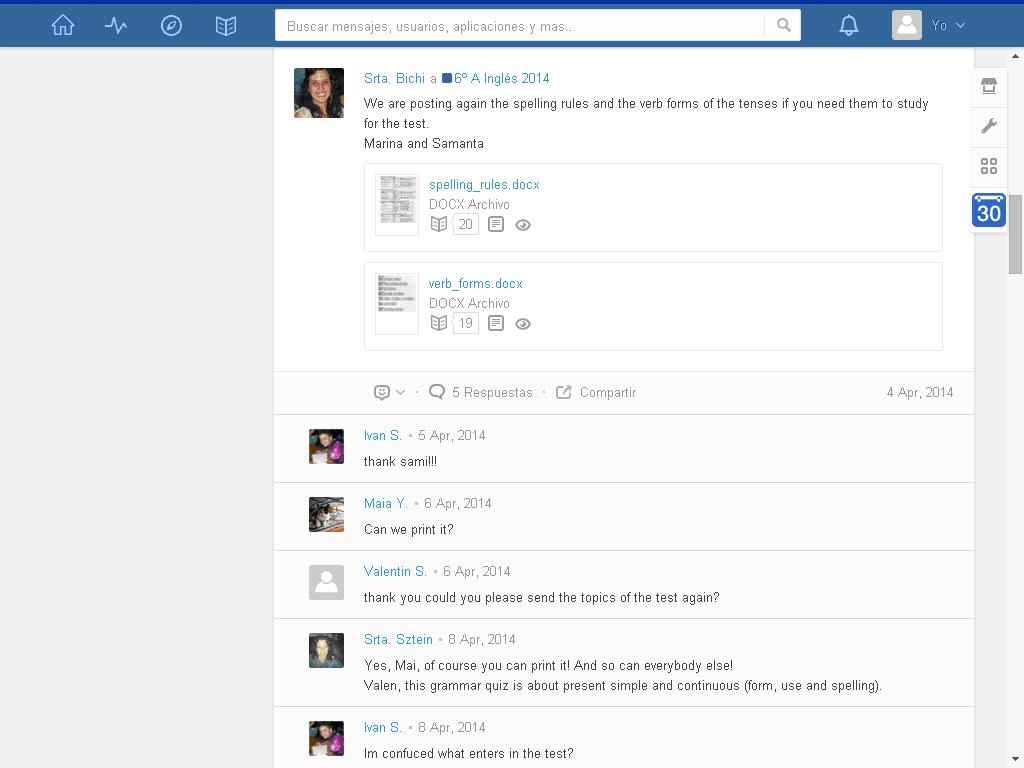The width and height of the screenshot is (1024, 768).
Task: Click the 19 count on verb_forms.docx
Action: tap(466, 323)
